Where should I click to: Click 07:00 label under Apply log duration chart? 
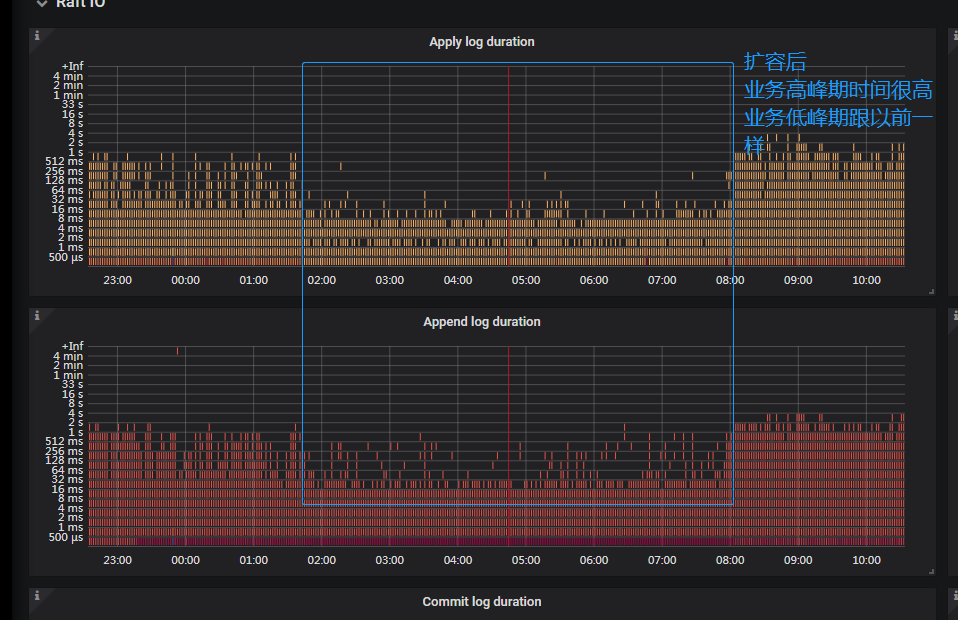pyautogui.click(x=662, y=280)
